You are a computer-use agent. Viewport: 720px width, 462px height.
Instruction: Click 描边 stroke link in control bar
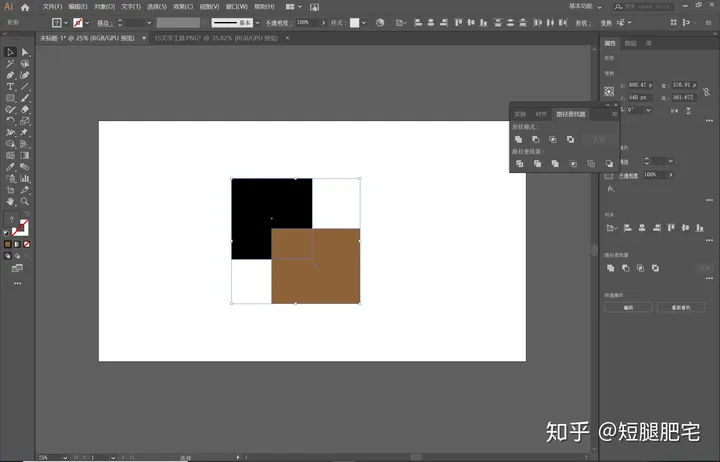(105, 23)
